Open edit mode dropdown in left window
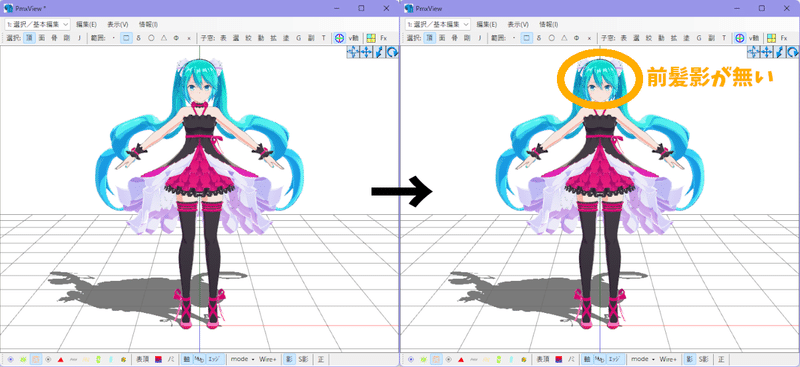Image resolution: width=800 pixels, height=367 pixels. click(x=38, y=24)
